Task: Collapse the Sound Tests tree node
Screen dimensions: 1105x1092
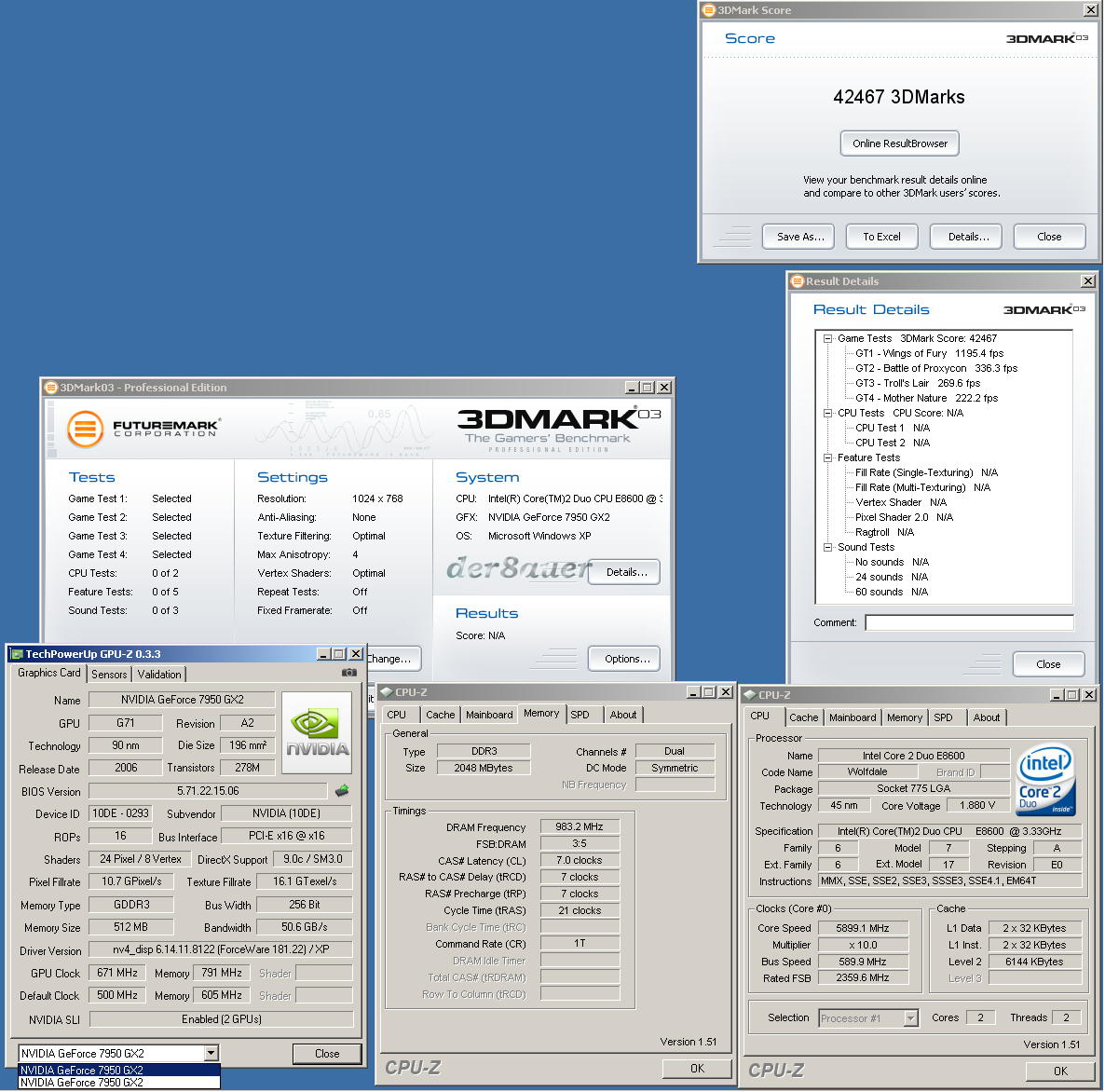Action: [828, 547]
